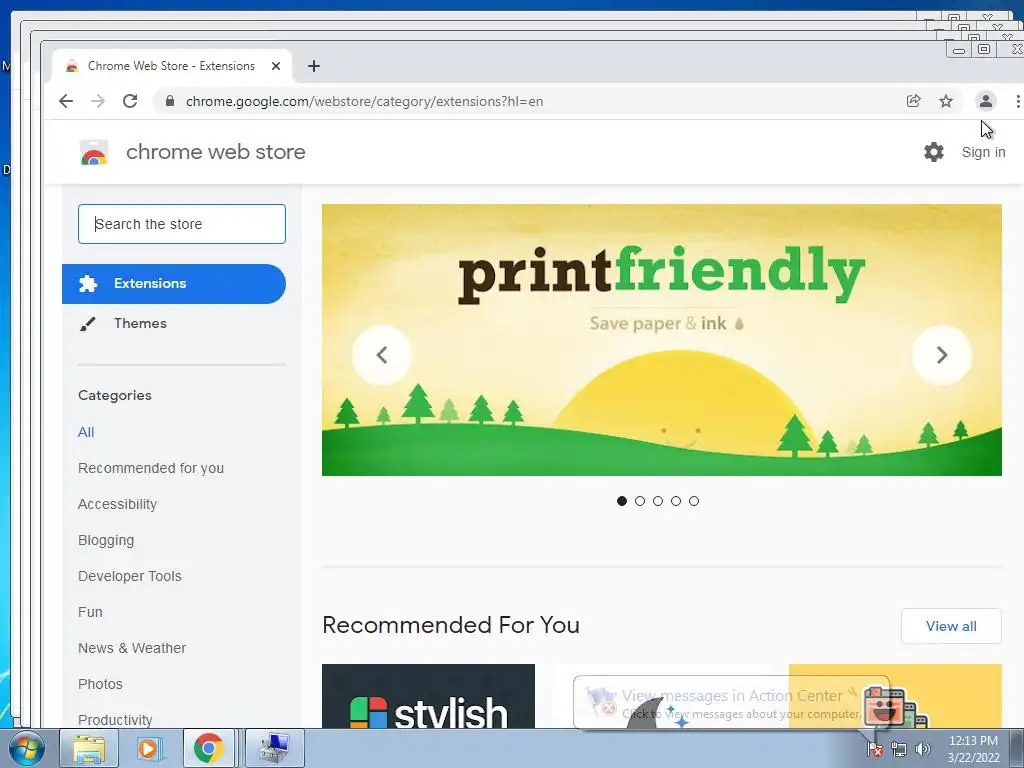Select the Chrome Web Store - Extensions tab

click(171, 66)
